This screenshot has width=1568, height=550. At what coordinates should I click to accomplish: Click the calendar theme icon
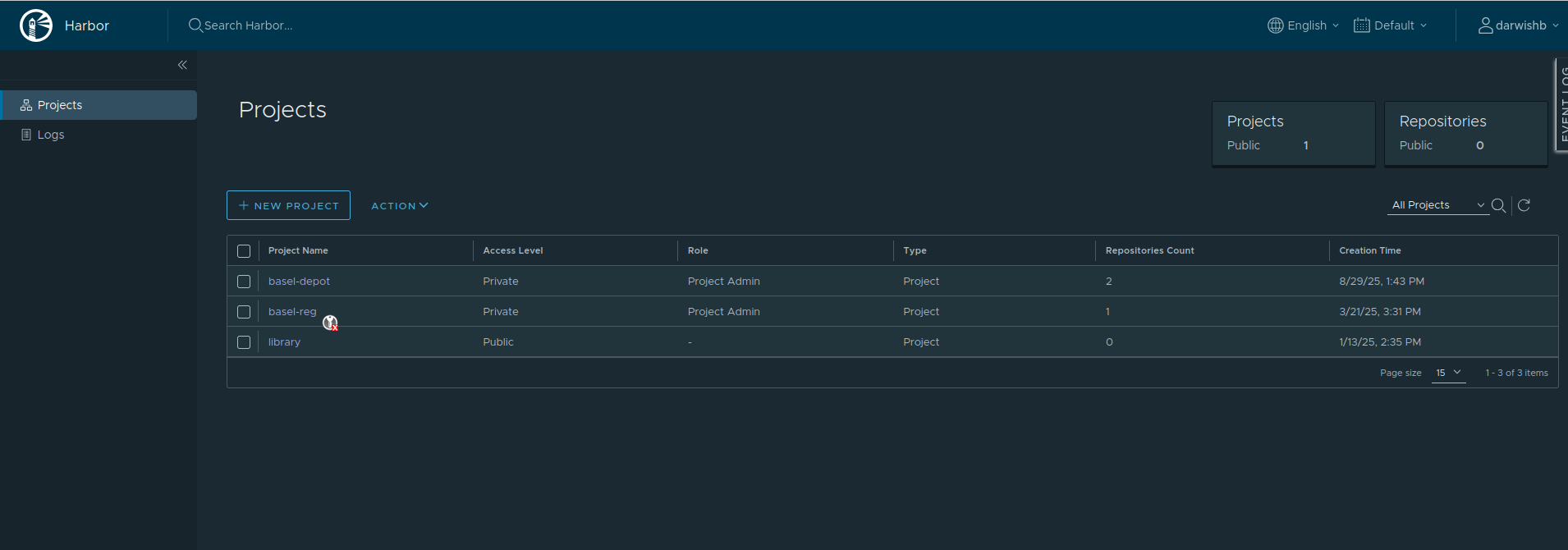coord(1361,25)
